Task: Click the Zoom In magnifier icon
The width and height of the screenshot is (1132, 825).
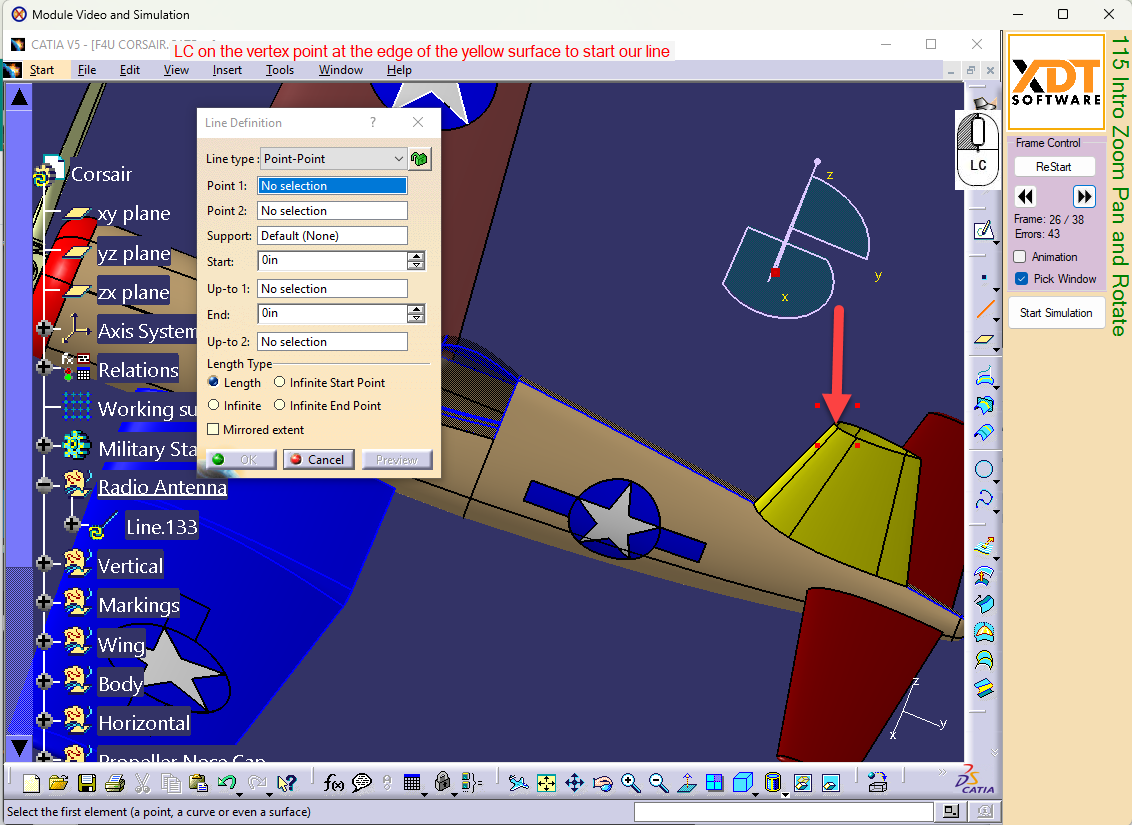Action: (630, 783)
